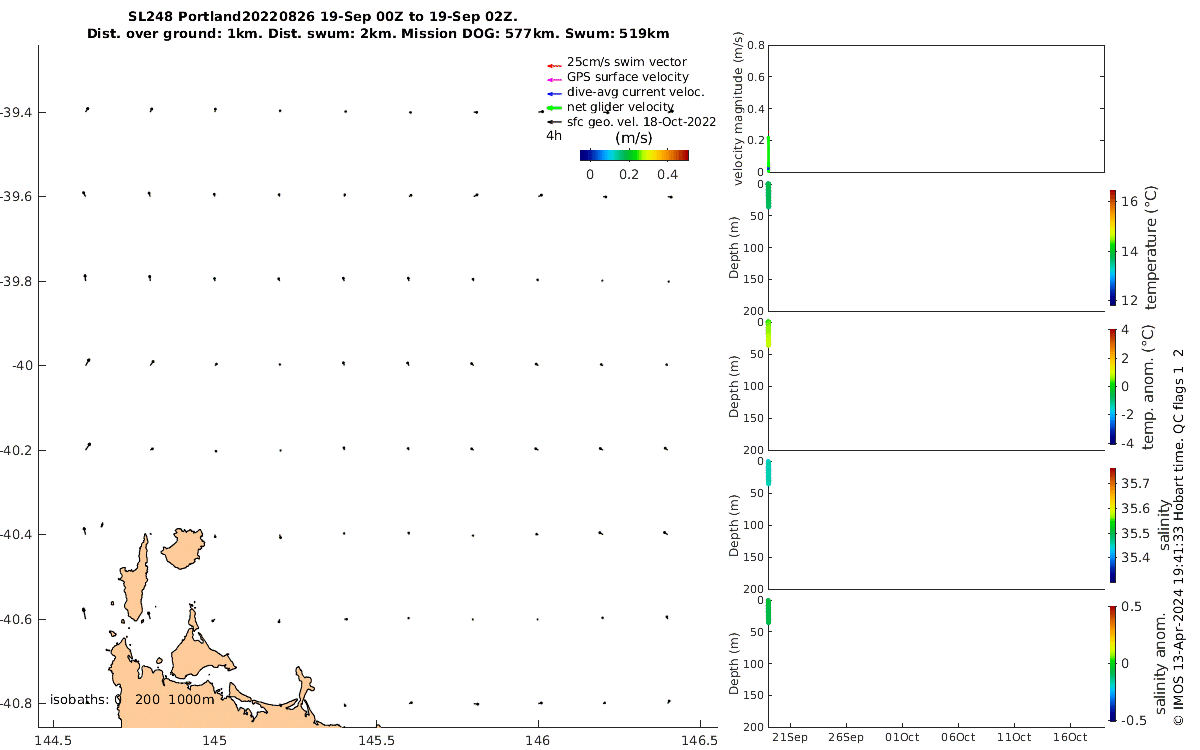The height and width of the screenshot is (750, 1200).
Task: Click the 144.5 longitude tick label
Action: tap(52, 740)
